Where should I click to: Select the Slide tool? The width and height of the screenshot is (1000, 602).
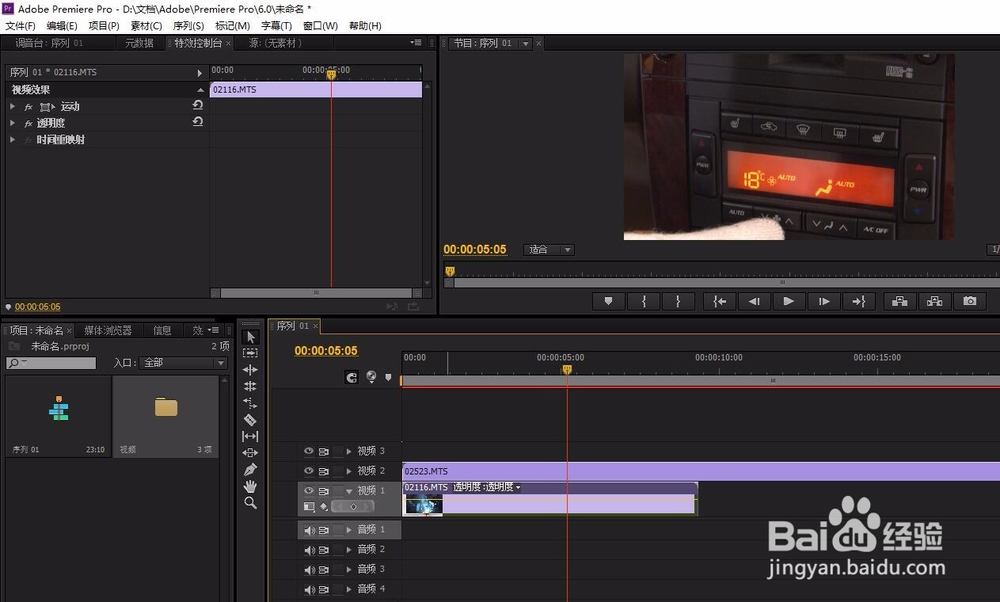click(250, 453)
